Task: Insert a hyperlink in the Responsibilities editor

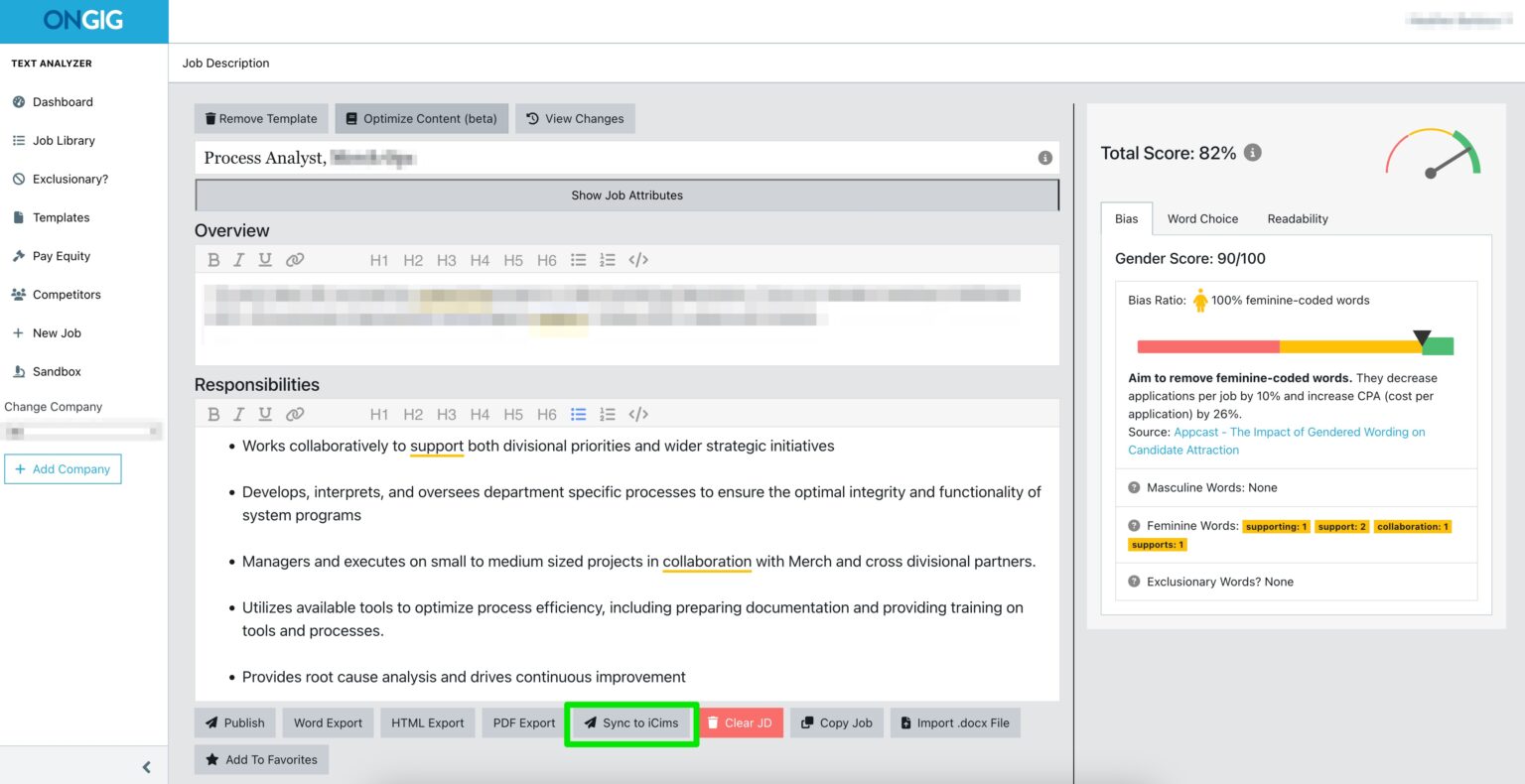Action: click(x=295, y=414)
